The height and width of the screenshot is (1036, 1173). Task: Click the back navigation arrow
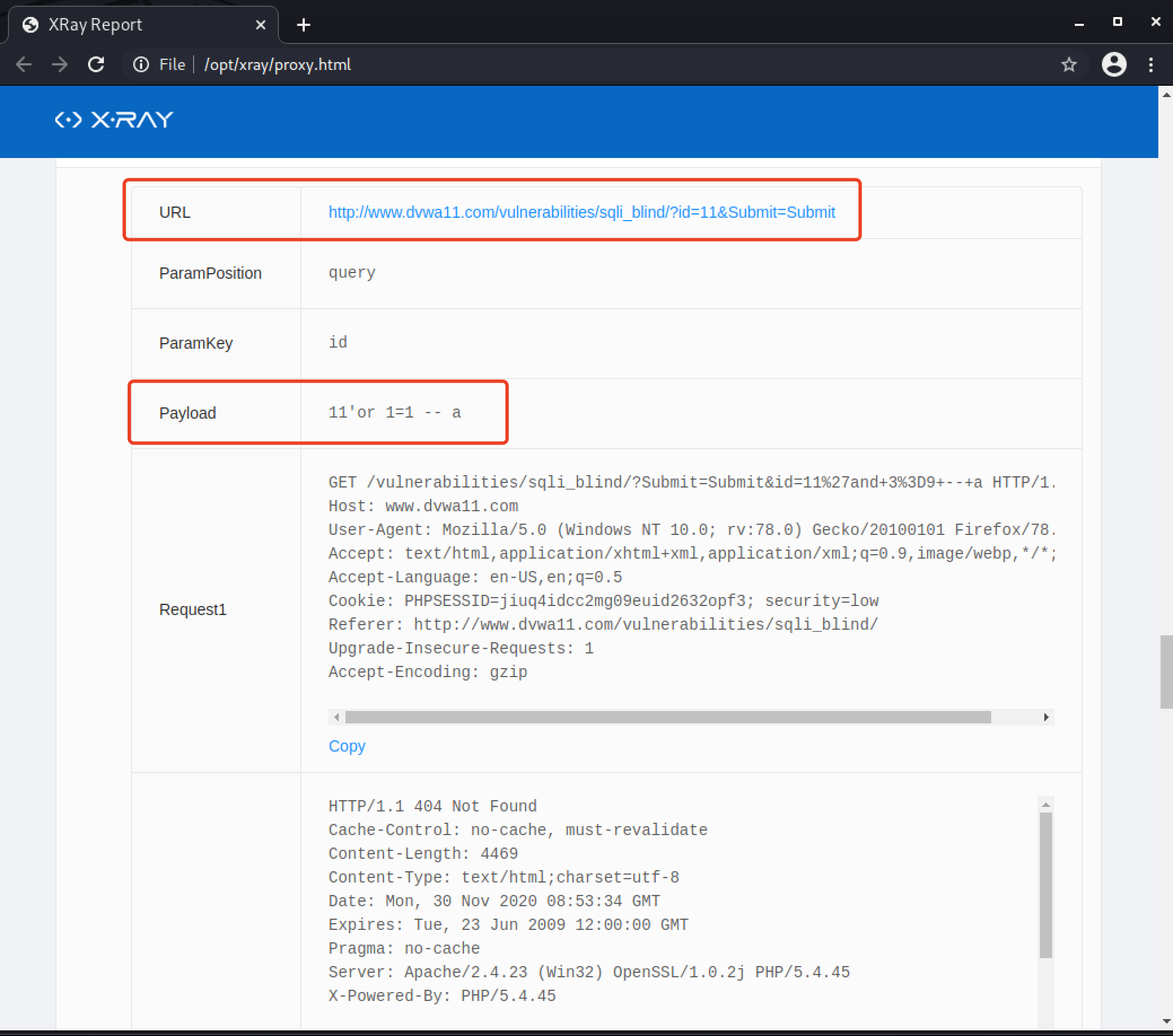24,64
